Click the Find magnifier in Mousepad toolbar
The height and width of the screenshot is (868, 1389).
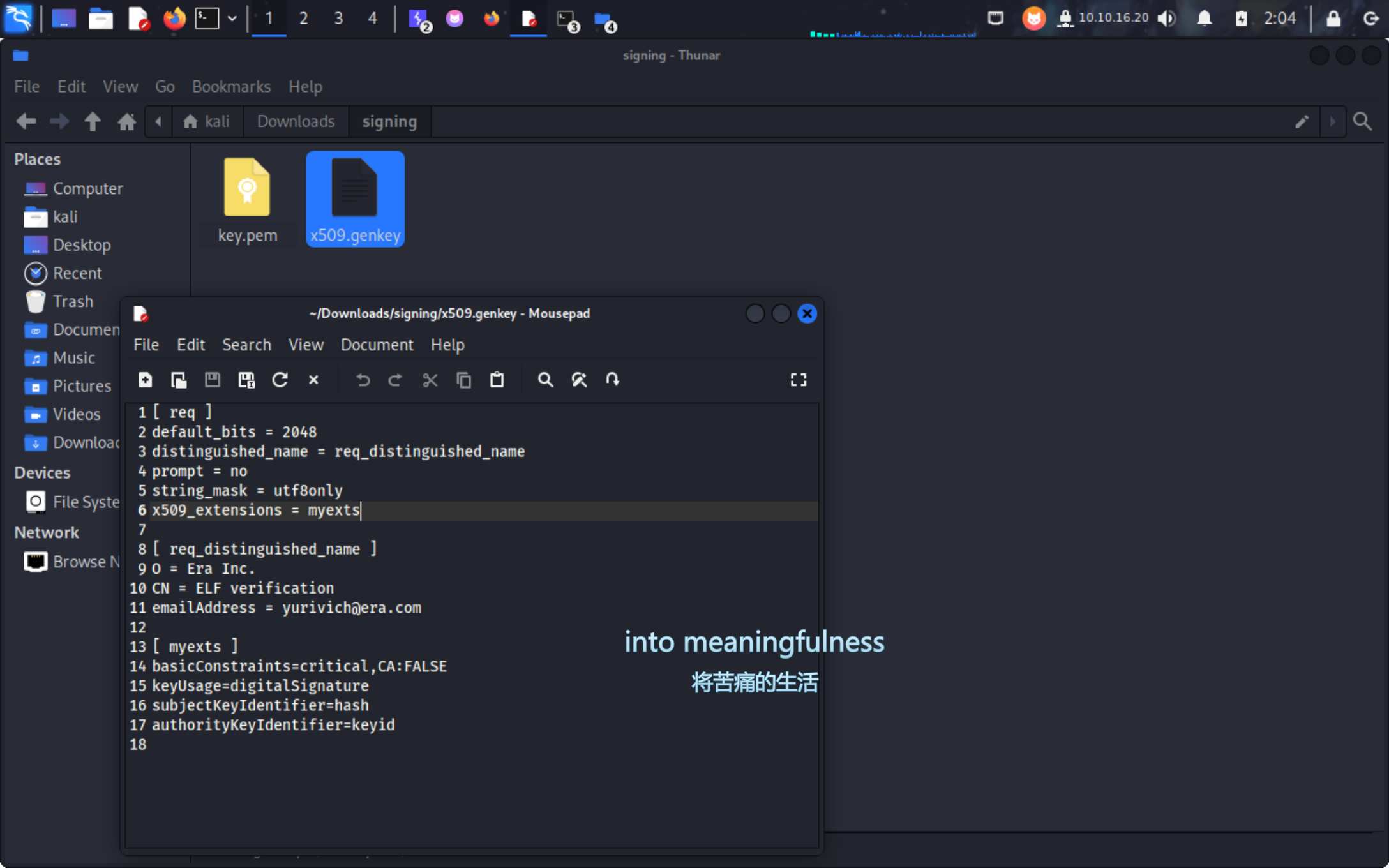(x=544, y=380)
